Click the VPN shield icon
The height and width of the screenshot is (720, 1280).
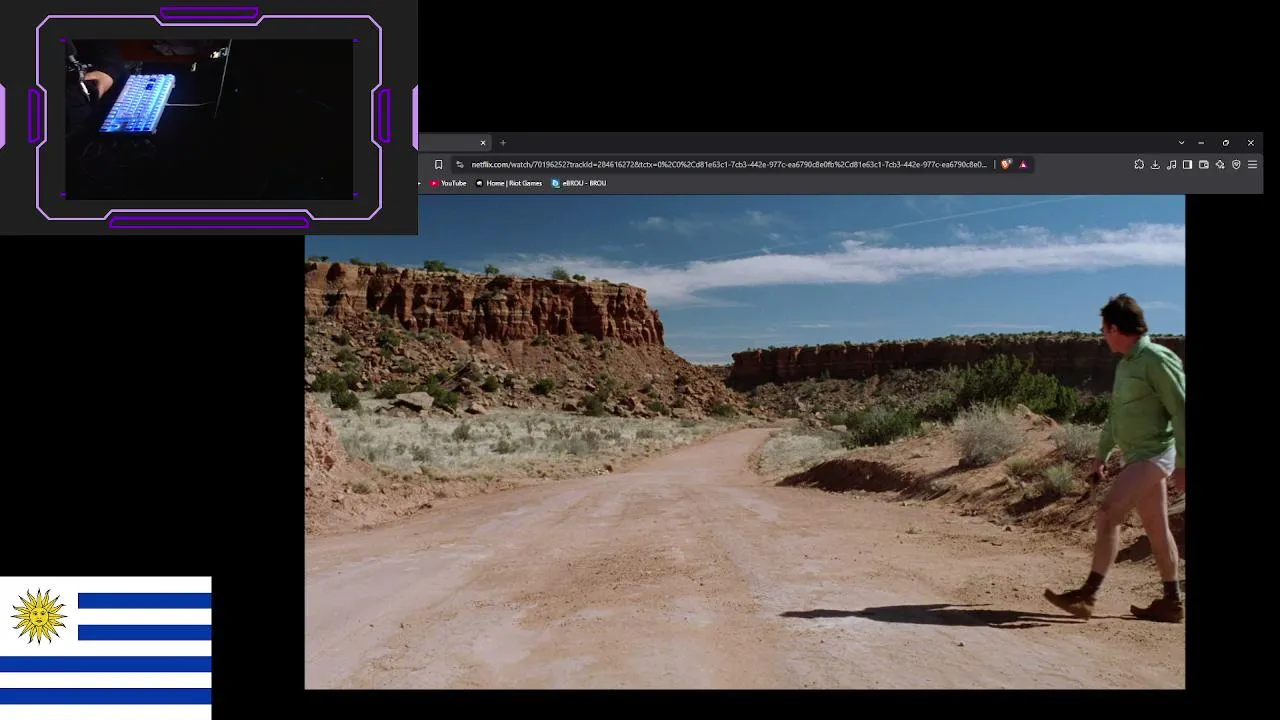(x=1236, y=164)
